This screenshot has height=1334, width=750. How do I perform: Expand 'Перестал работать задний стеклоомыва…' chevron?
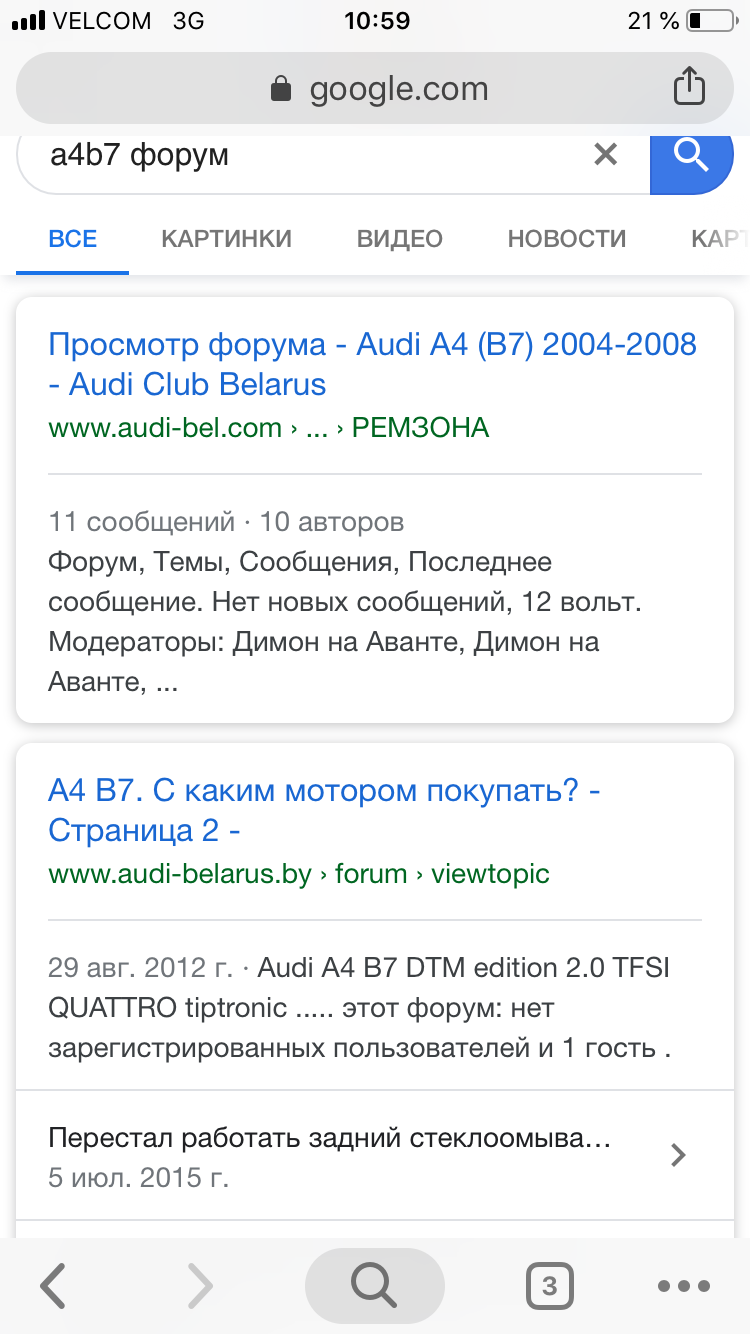[x=678, y=1155]
